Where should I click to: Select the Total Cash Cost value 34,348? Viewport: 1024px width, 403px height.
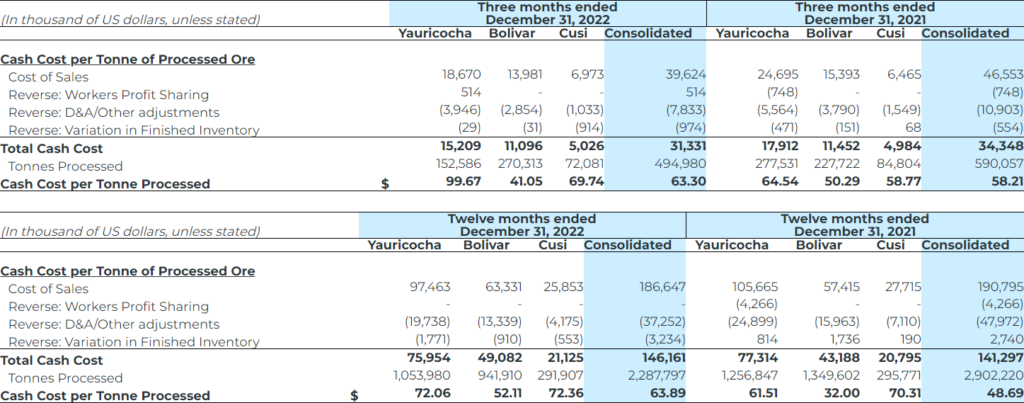(988, 148)
